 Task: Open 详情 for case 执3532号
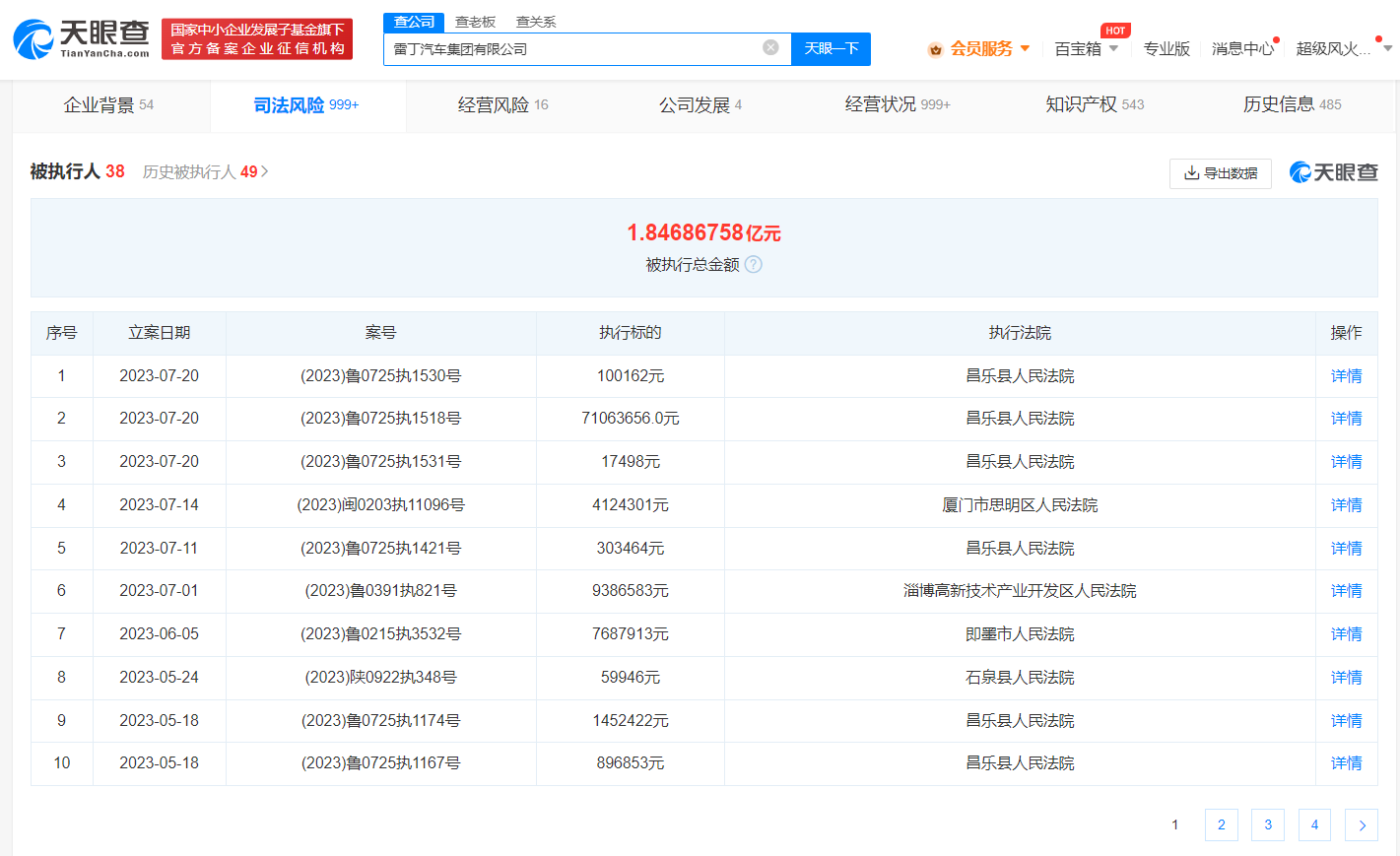click(1346, 634)
